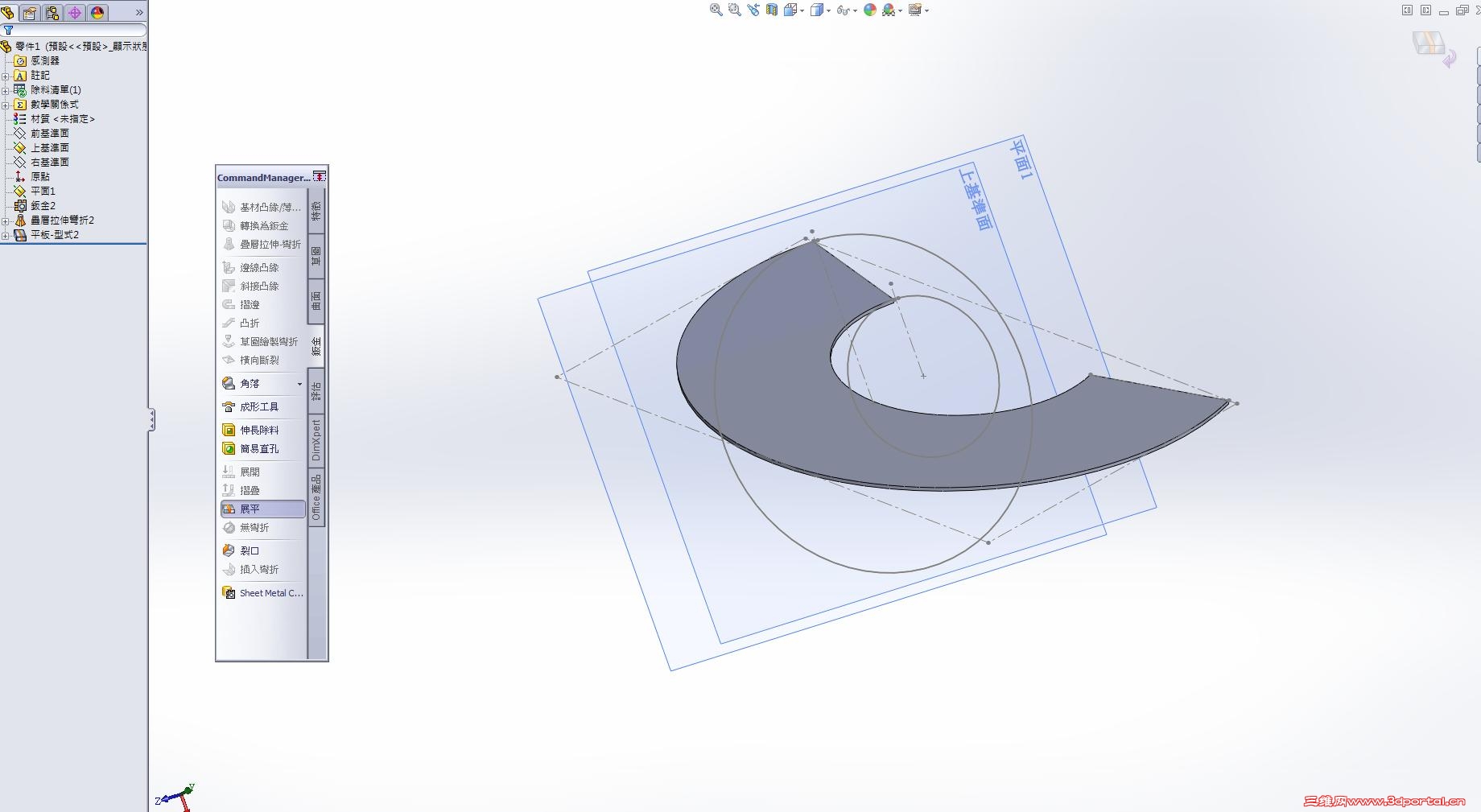Expand the 註記 node in the tree
Screen dimensions: 1481x812
point(5,76)
